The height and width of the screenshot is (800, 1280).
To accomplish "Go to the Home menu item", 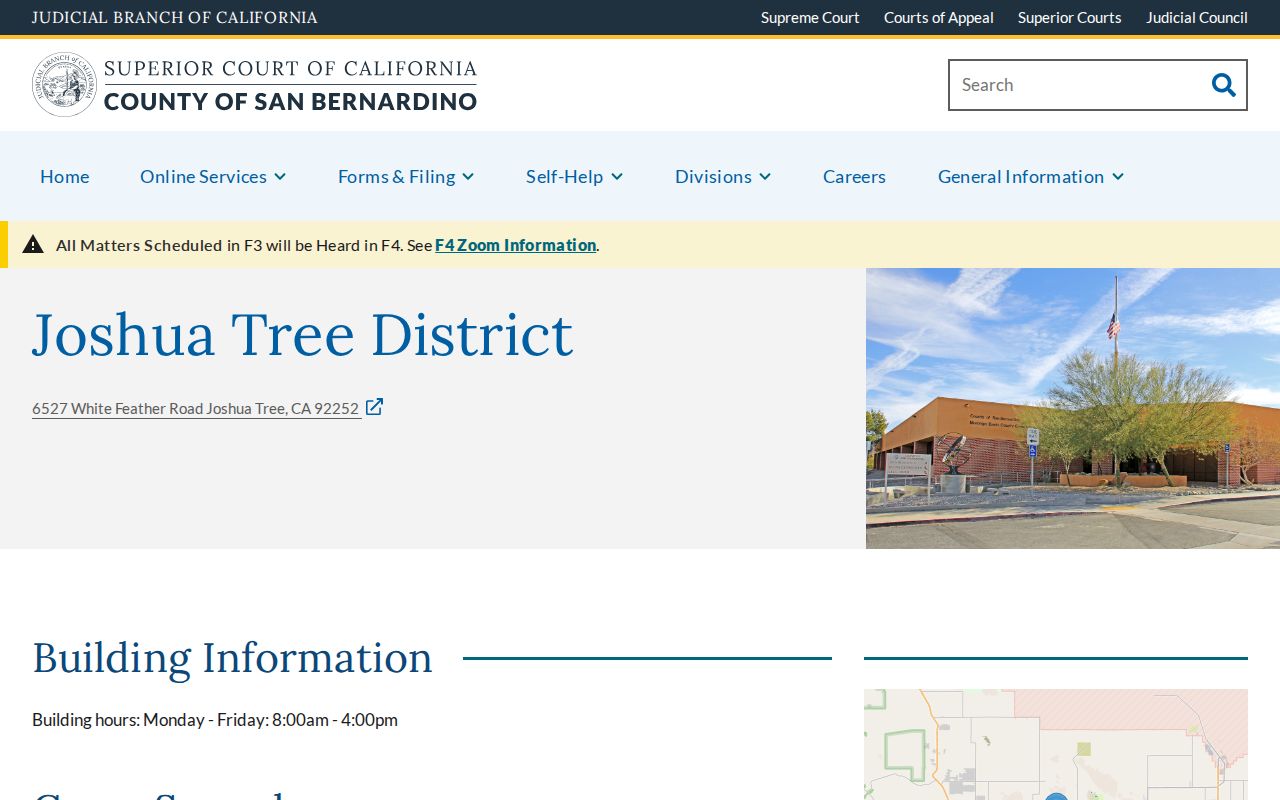I will coord(65,176).
